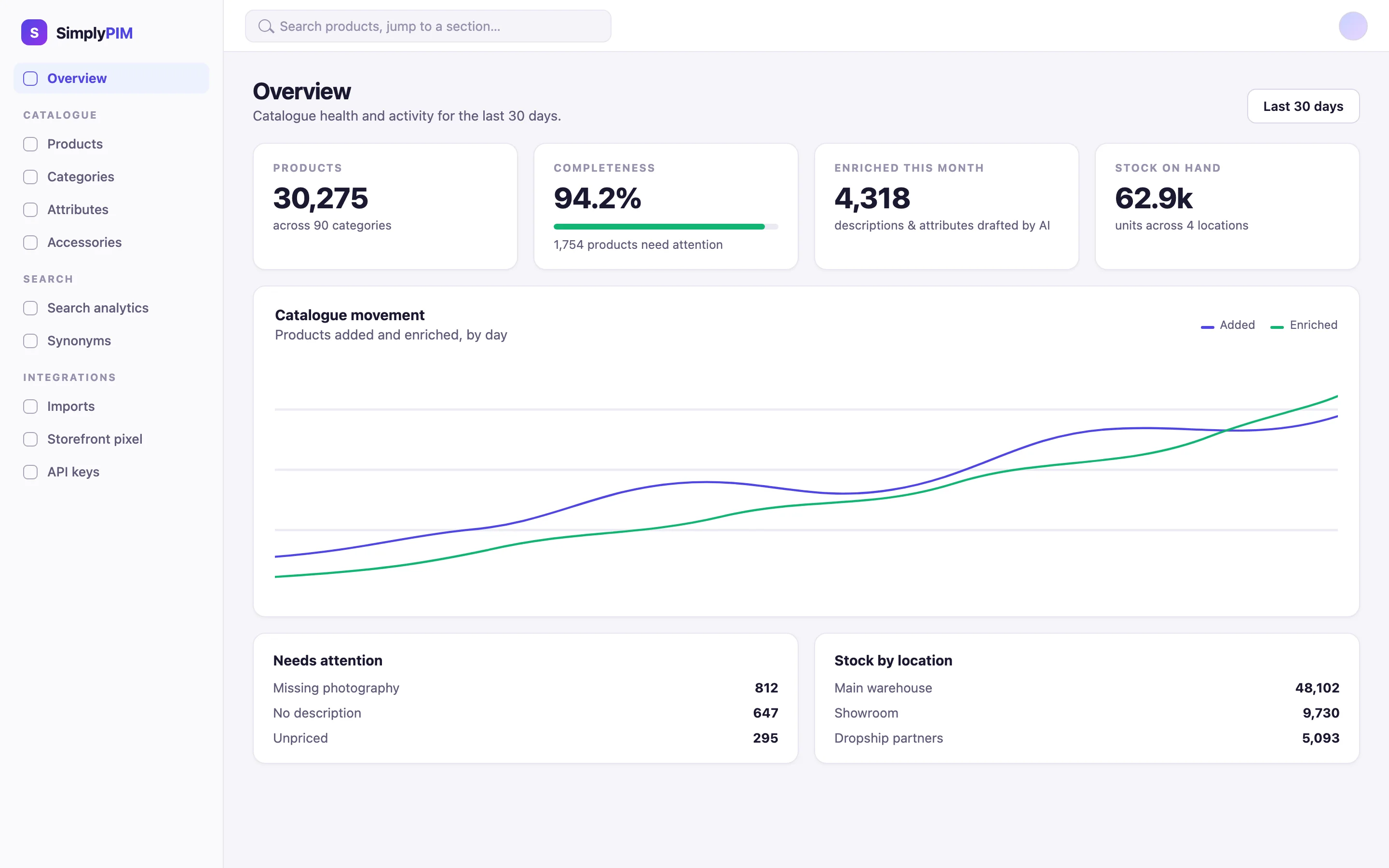The width and height of the screenshot is (1389, 868).
Task: Click the Storefront pixel sidebar icon
Action: (x=30, y=439)
